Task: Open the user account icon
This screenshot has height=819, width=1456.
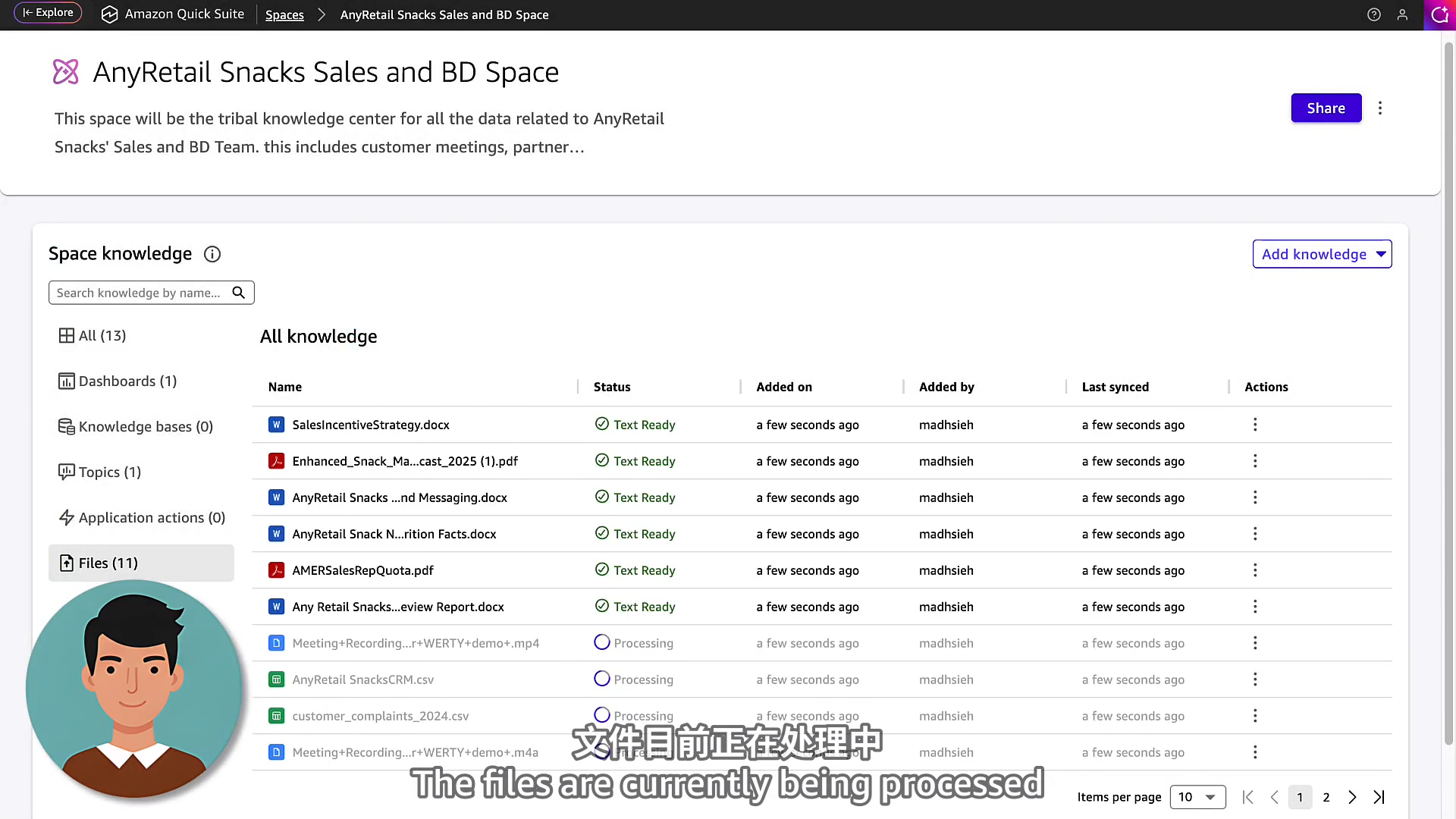Action: (1402, 14)
